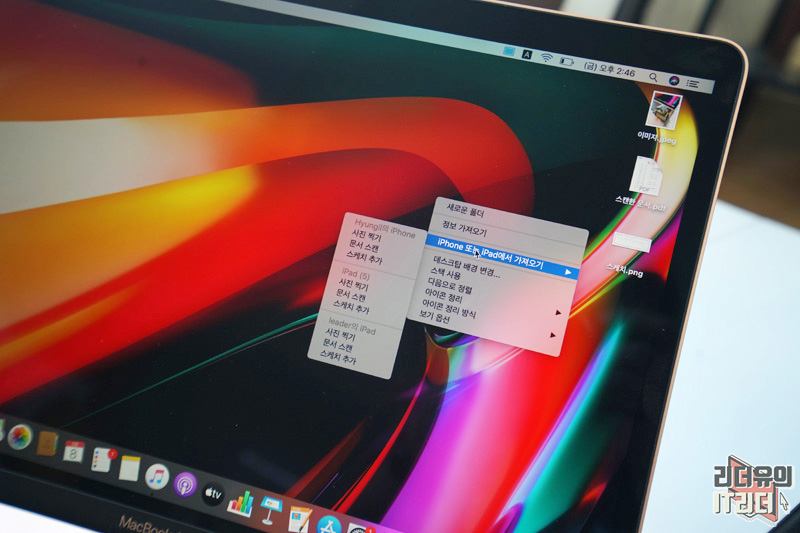Choose 보기 옵션 menu item
The image size is (800, 533).
click(x=434, y=317)
